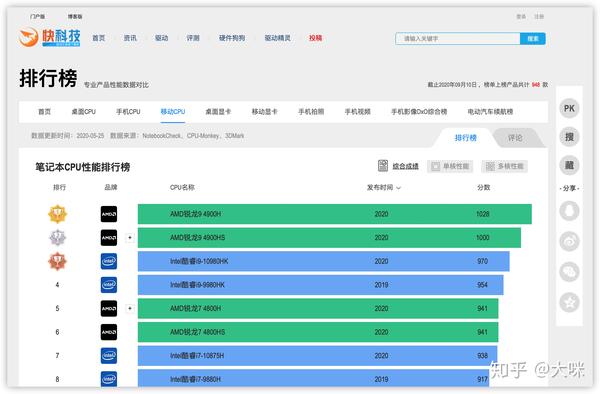Switch to the 评论 tab

(515, 138)
